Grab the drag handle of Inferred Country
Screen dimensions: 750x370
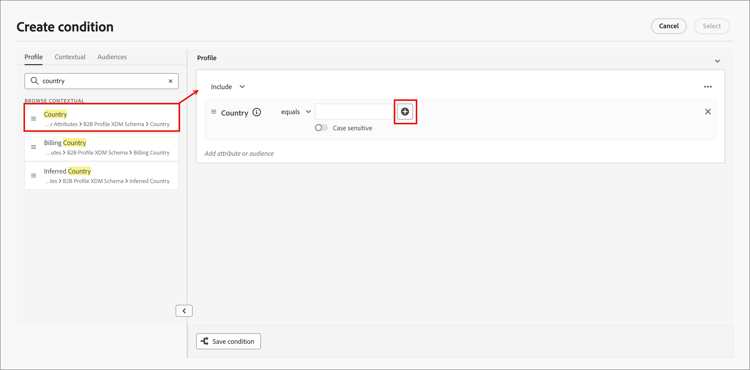coord(33,175)
